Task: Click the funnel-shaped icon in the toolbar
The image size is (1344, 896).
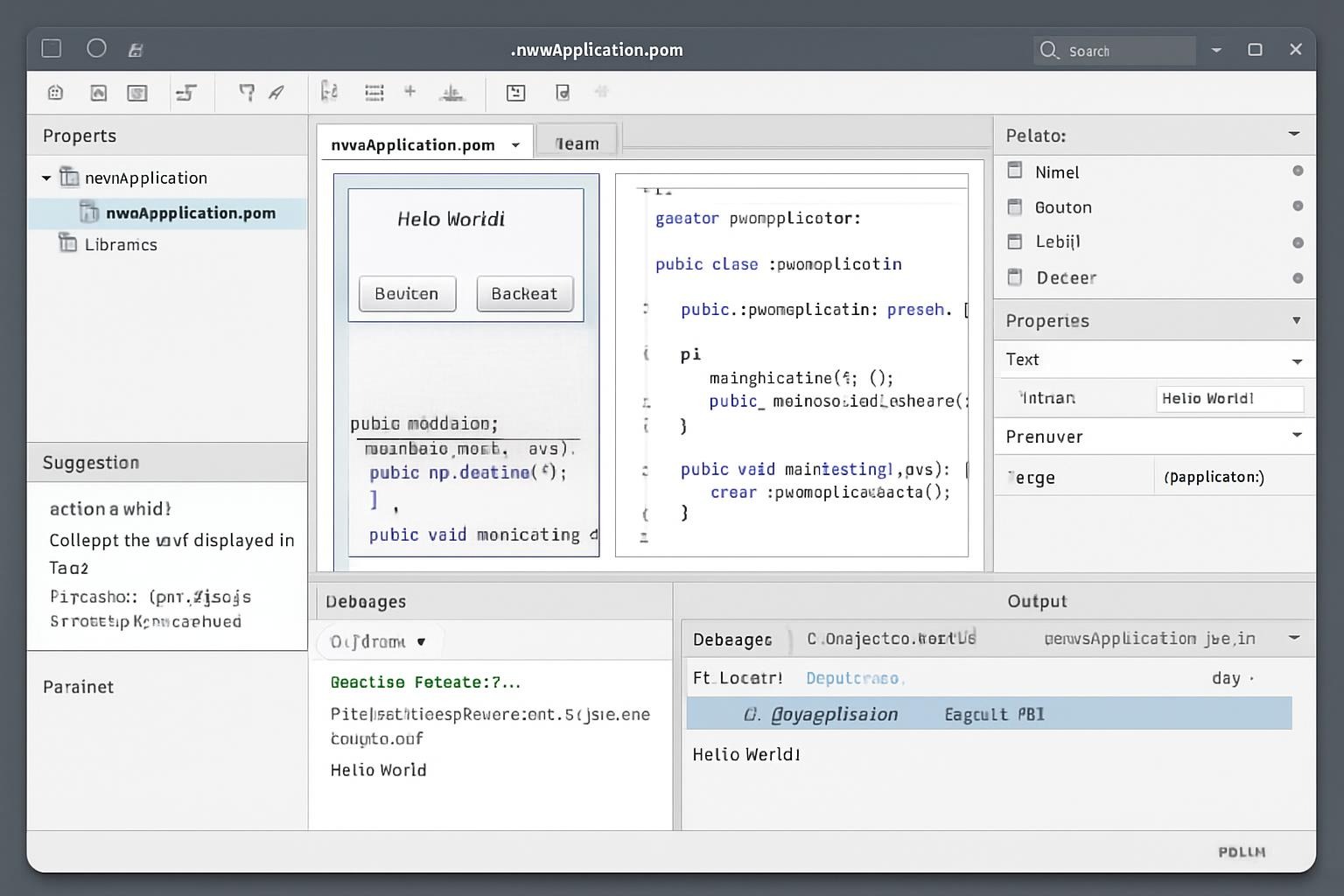Action: tap(247, 93)
